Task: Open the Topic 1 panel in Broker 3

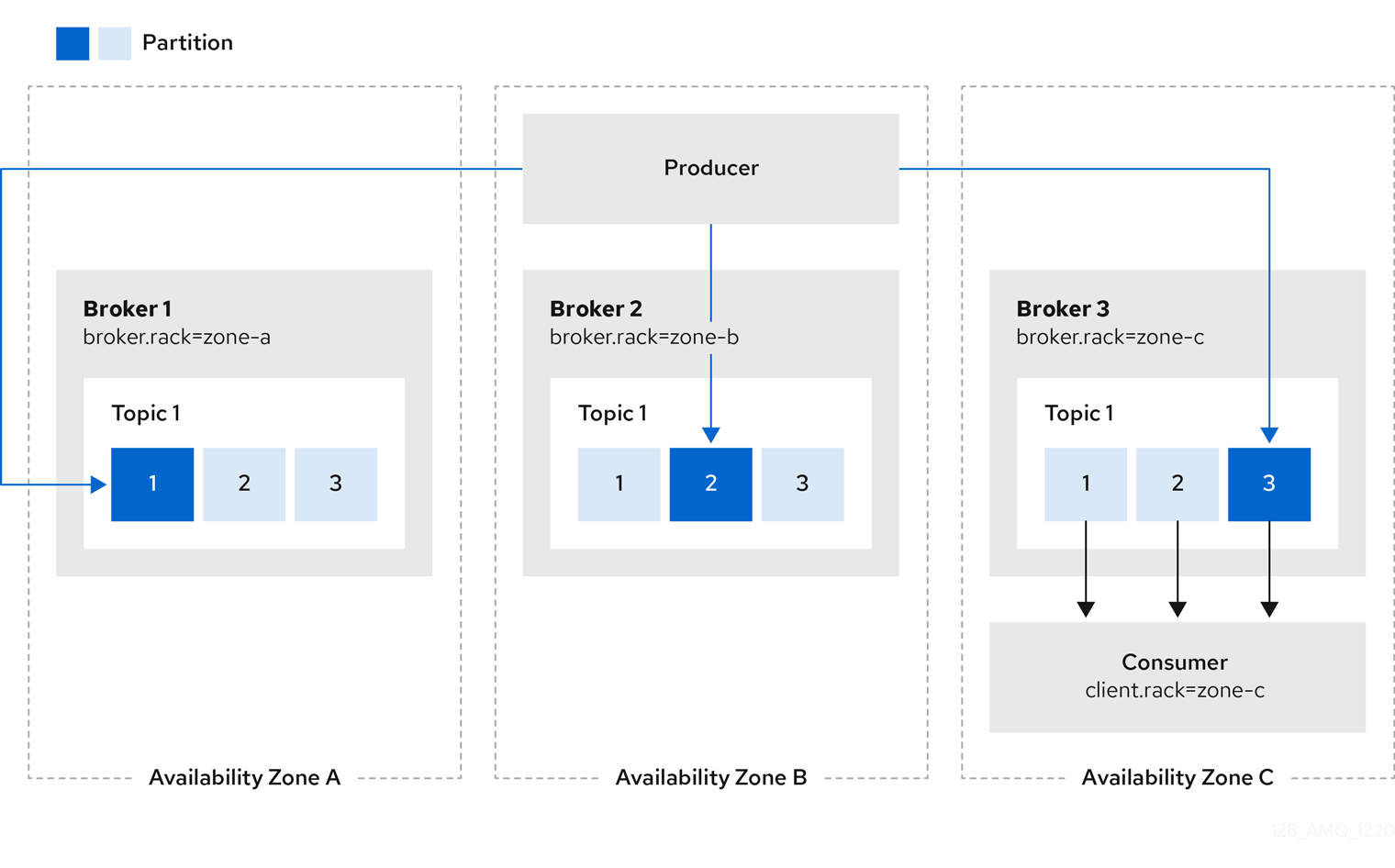Action: (x=1083, y=413)
